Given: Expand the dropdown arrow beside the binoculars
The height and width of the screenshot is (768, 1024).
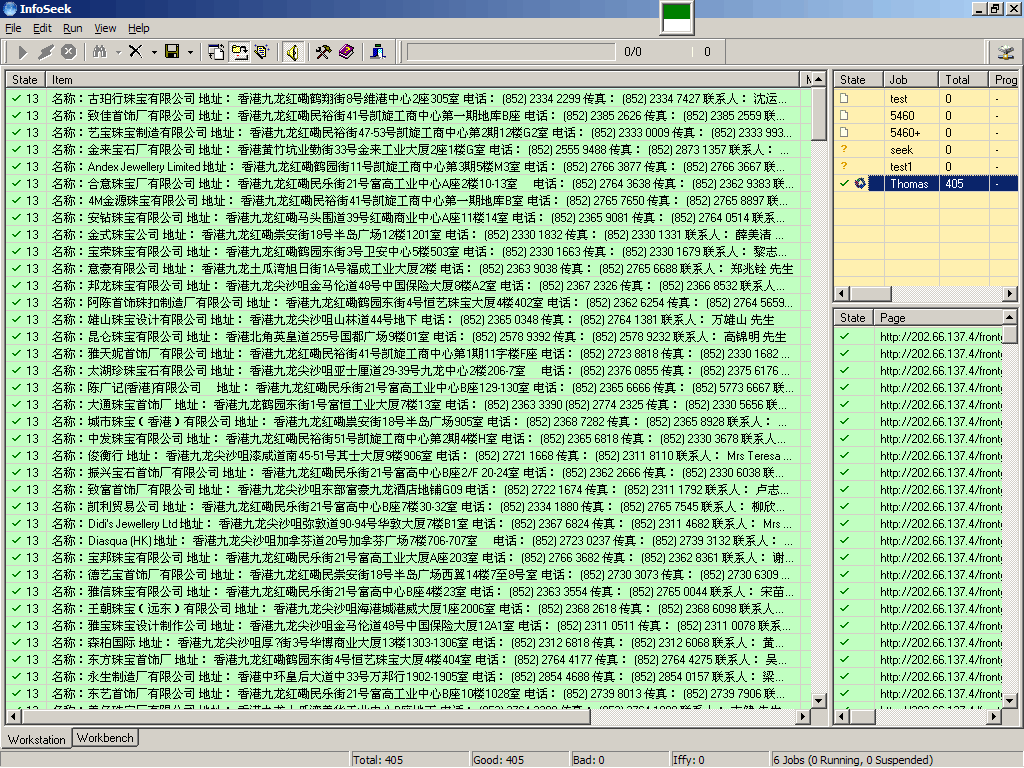Looking at the screenshot, I should (x=117, y=52).
